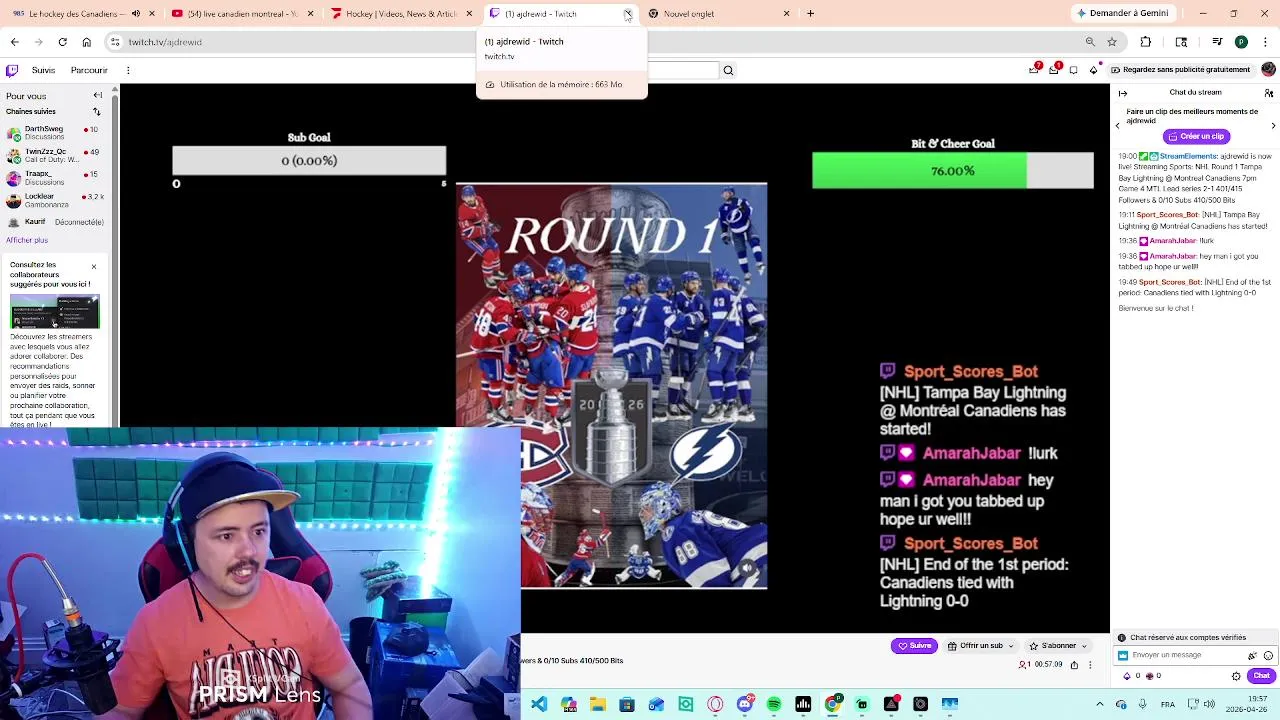
Task: Open the Chrome profile avatar
Action: pos(1241,42)
